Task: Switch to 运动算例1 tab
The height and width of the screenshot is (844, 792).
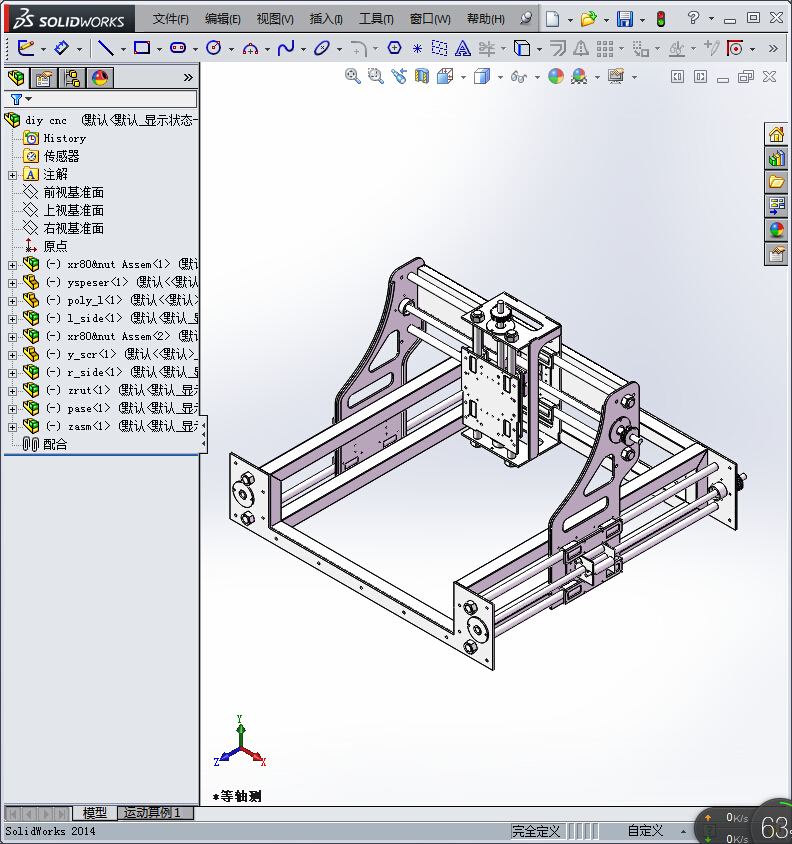Action: (x=152, y=812)
